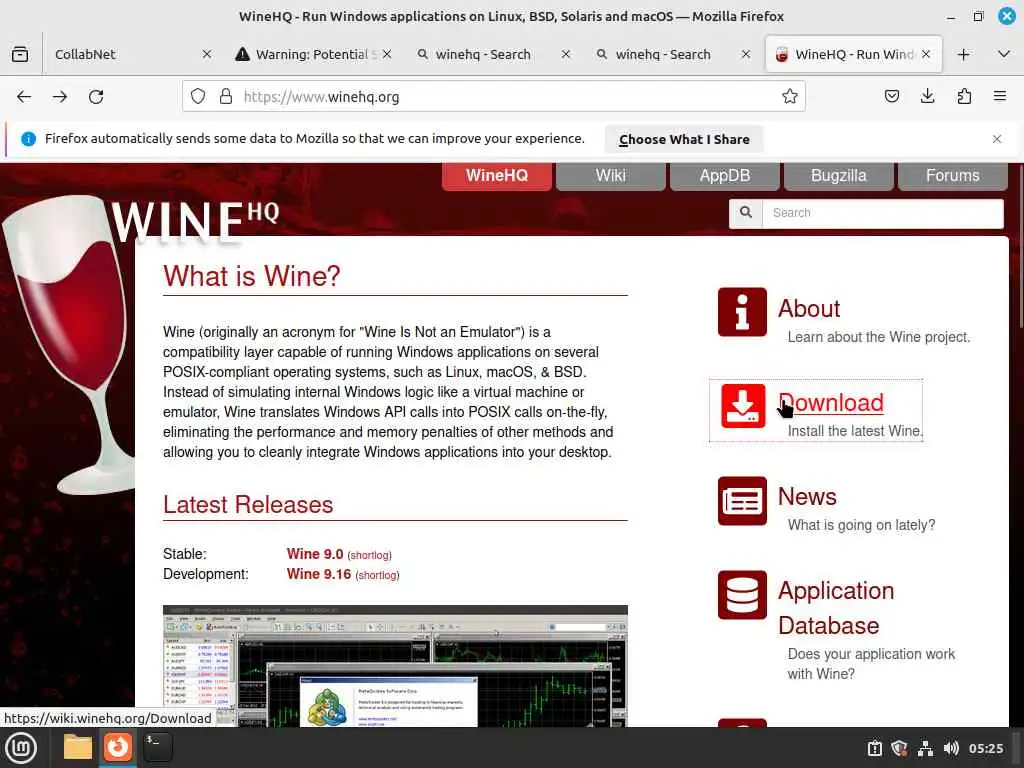The image size is (1024, 768).
Task: Reload the current page
Action: pyautogui.click(x=96, y=97)
